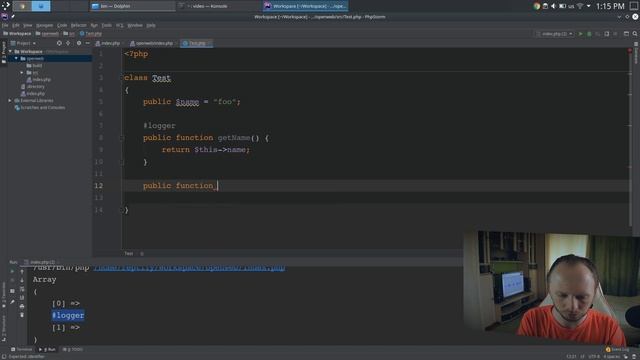Open the Tools menu
This screenshot has height=360, width=640.
coord(107,25)
